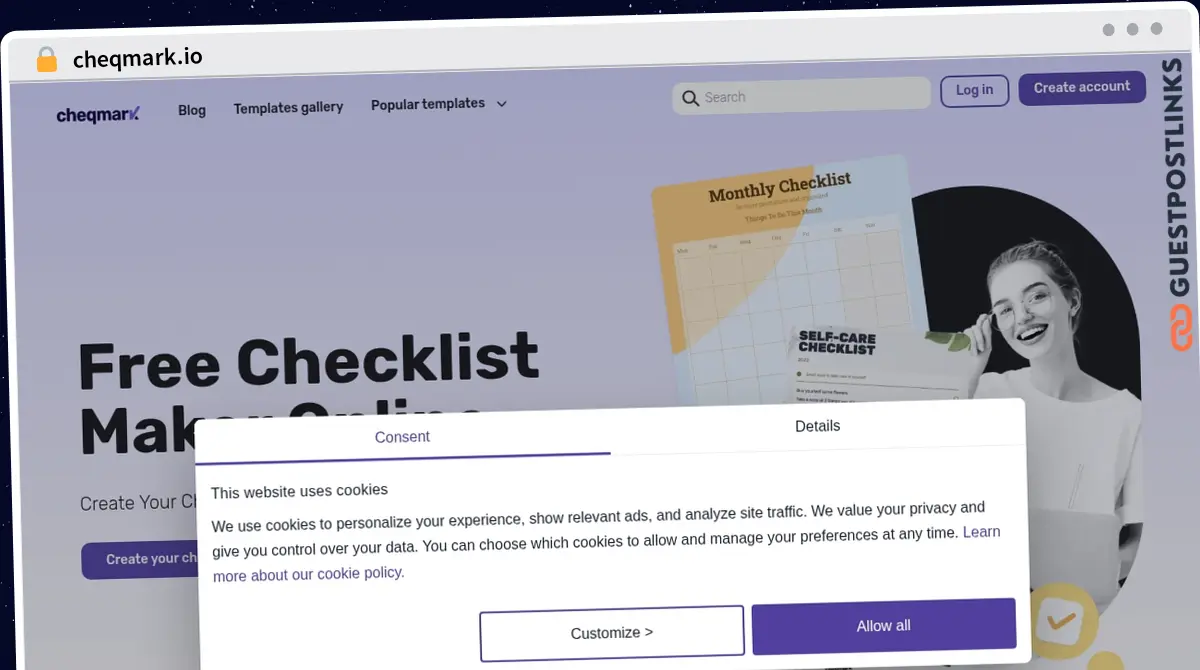Click the orange GuestPostLinks chain icon
Screen dimensions: 1200x670
pos(1182,329)
